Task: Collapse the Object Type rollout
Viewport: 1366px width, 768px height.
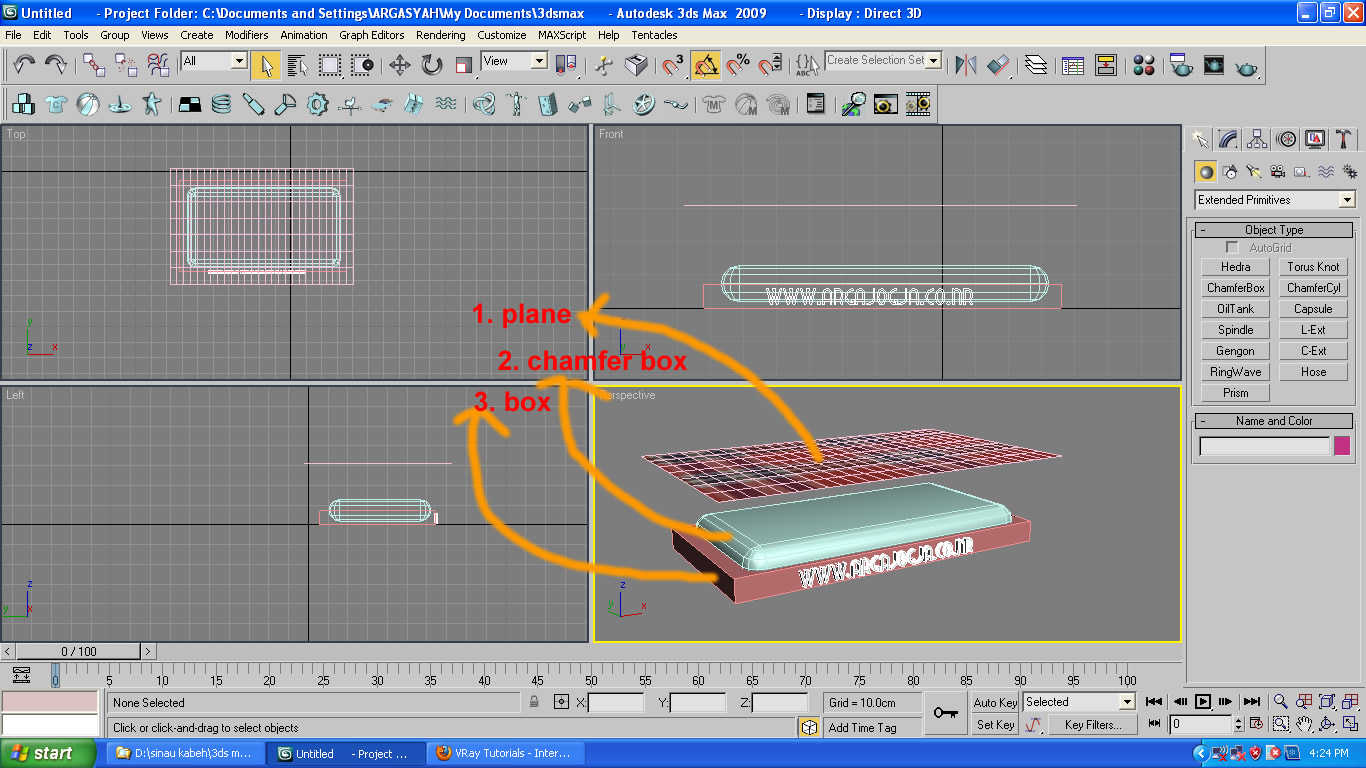Action: point(1274,230)
